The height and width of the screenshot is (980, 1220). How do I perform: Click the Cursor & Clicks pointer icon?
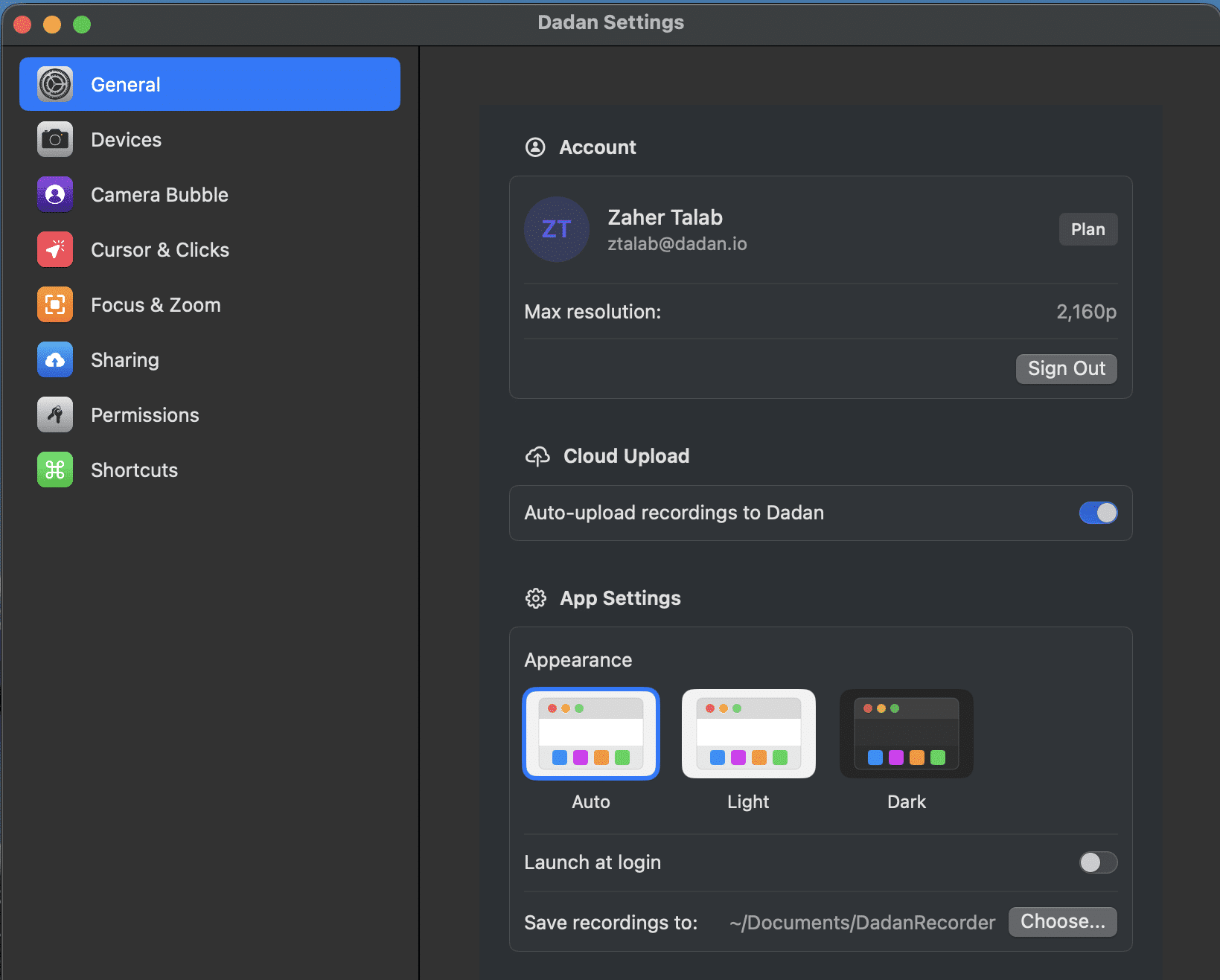coord(54,249)
